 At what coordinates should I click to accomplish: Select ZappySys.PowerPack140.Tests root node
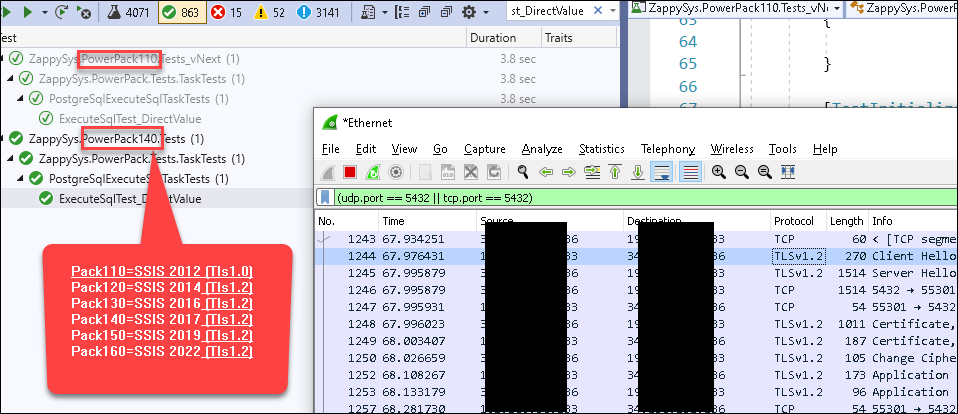point(116,139)
